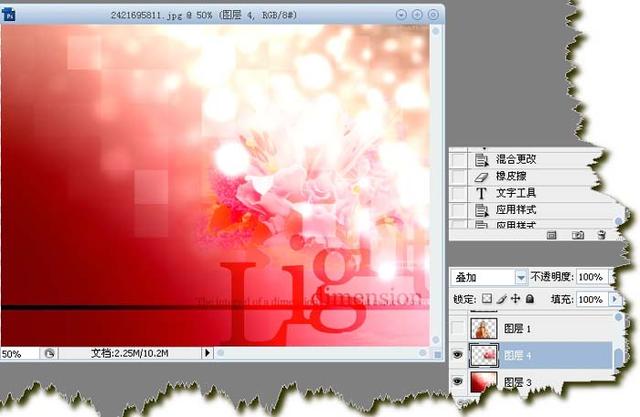Click the document's vertical scrollbar

click(436, 185)
